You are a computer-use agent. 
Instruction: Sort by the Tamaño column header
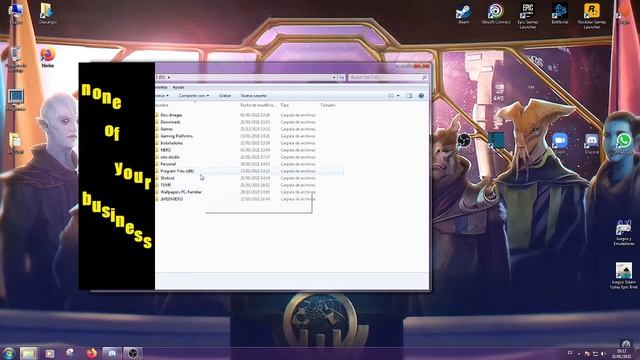tap(328, 105)
